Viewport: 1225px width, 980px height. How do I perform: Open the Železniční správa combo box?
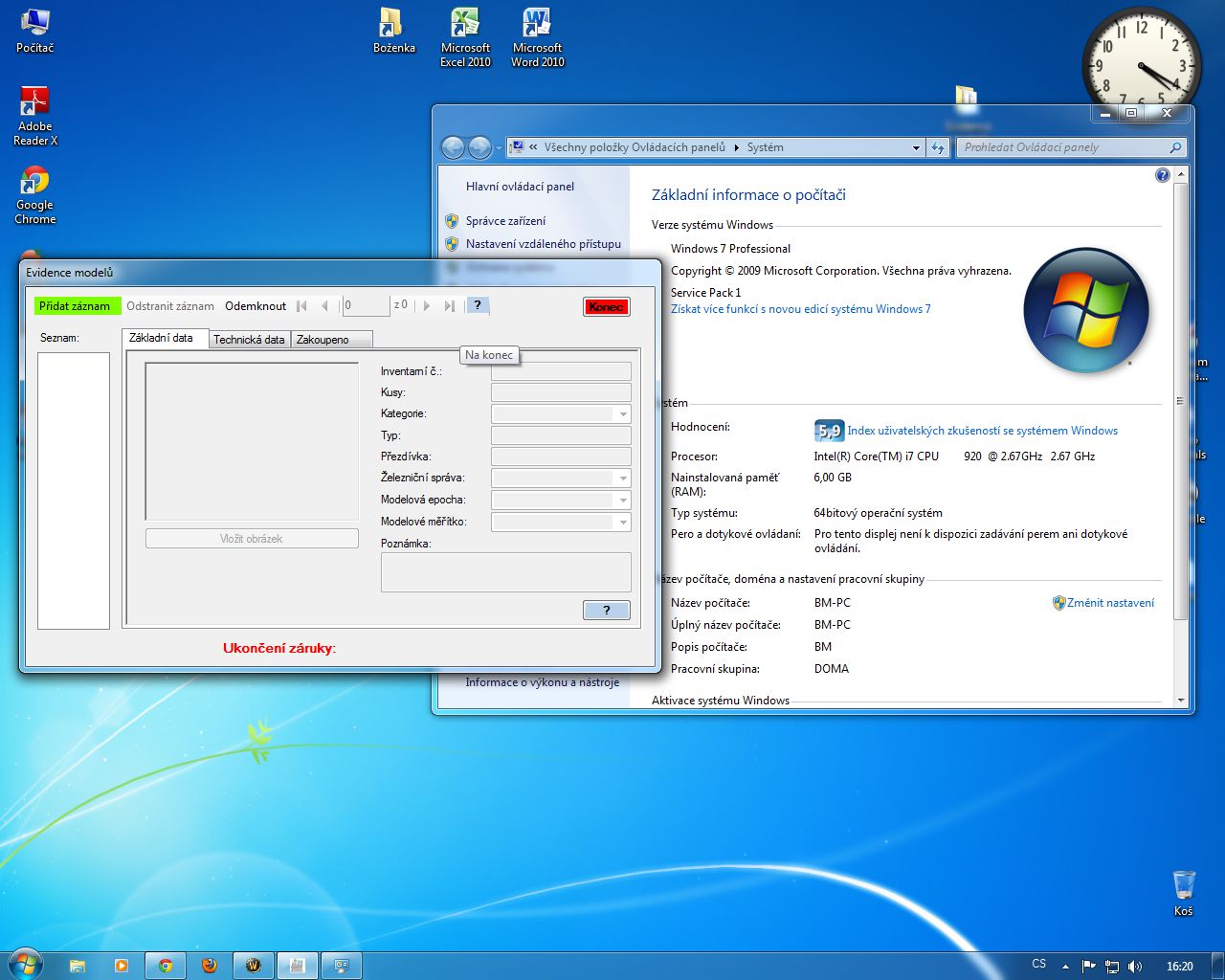point(622,479)
